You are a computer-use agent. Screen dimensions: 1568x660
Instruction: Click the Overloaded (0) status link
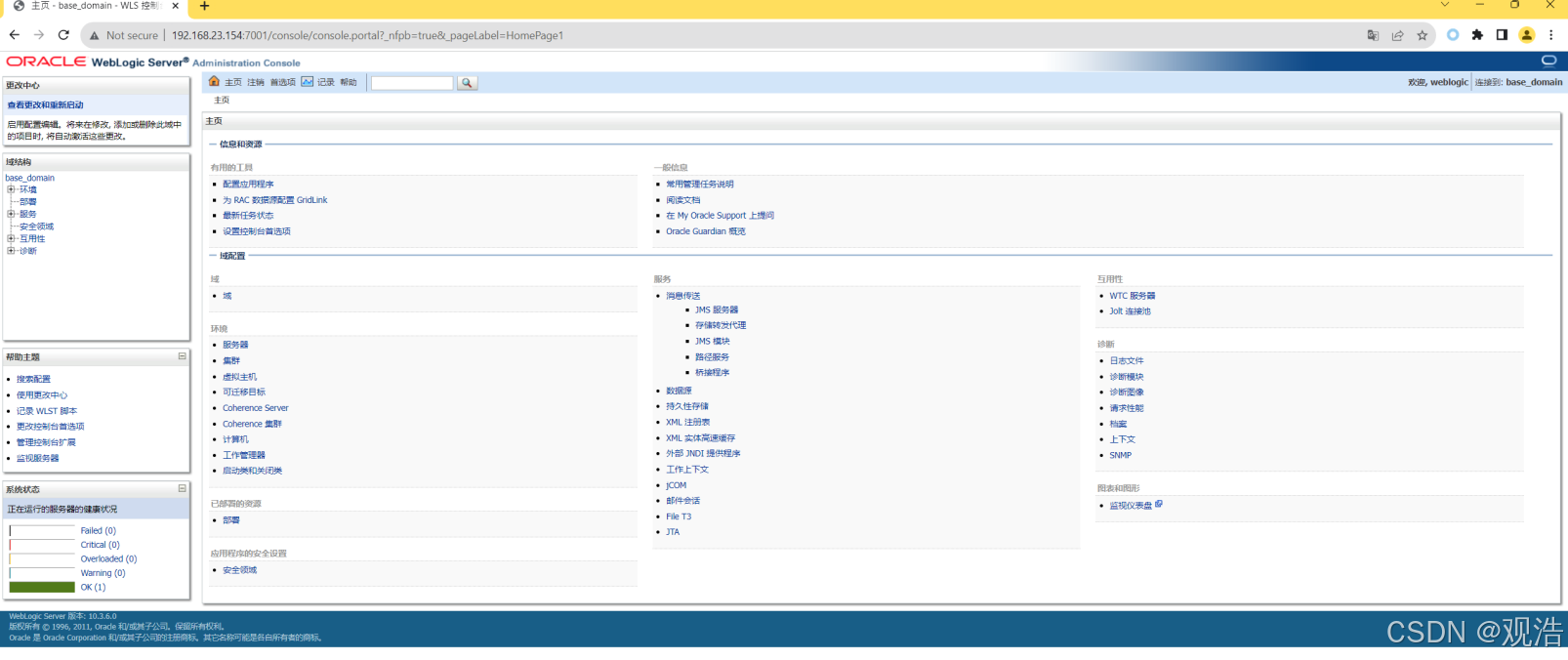pos(108,559)
